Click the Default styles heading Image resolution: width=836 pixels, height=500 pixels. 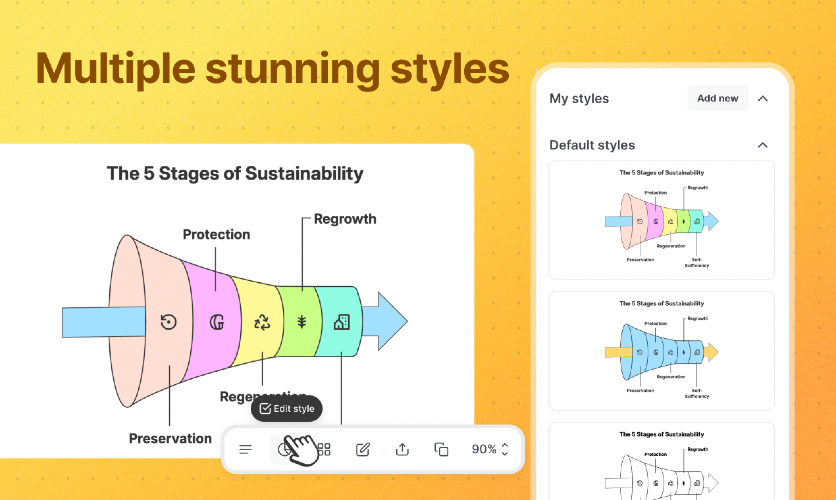point(592,145)
